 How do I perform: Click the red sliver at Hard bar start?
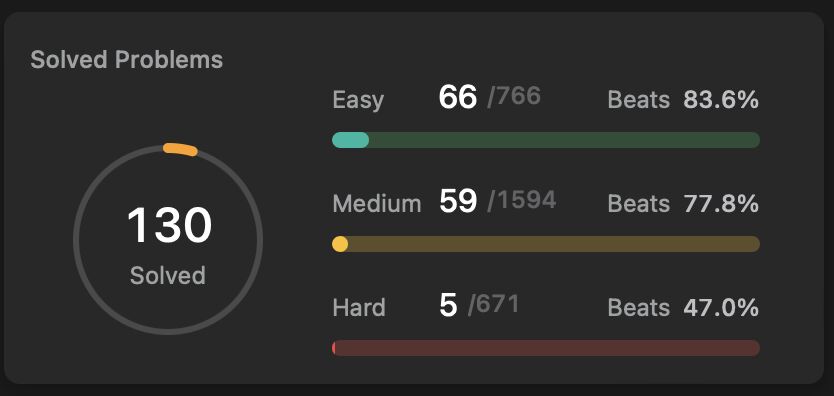click(x=333, y=348)
